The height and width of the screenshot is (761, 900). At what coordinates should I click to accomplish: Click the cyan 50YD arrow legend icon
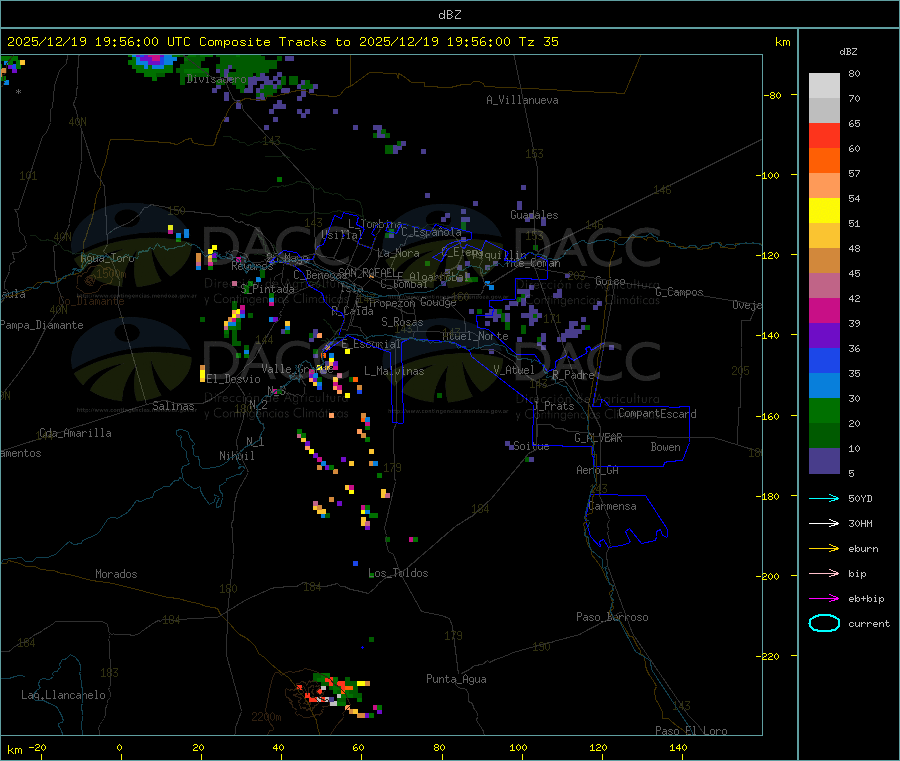coord(824,498)
